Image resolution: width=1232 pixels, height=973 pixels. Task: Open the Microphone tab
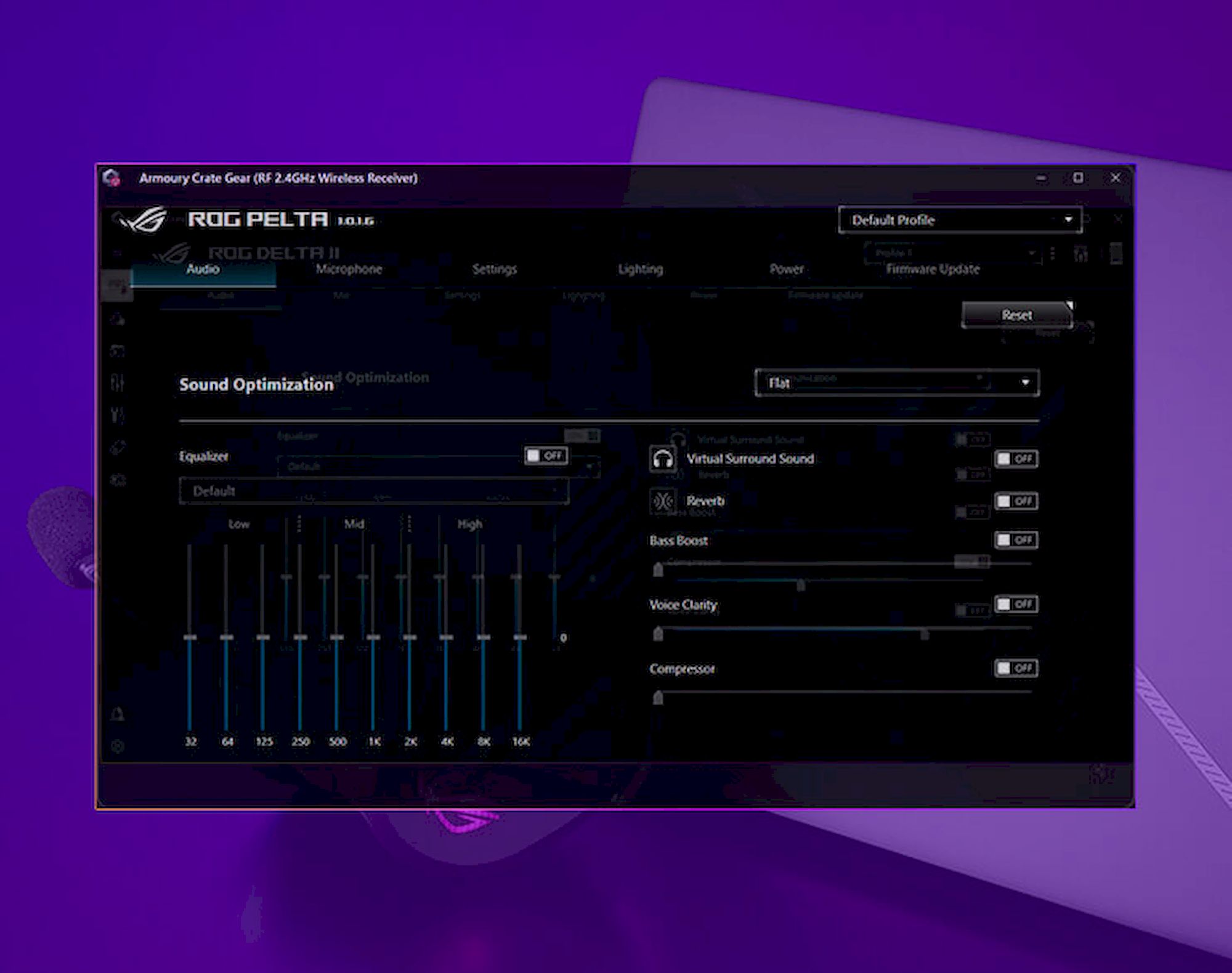pos(349,269)
